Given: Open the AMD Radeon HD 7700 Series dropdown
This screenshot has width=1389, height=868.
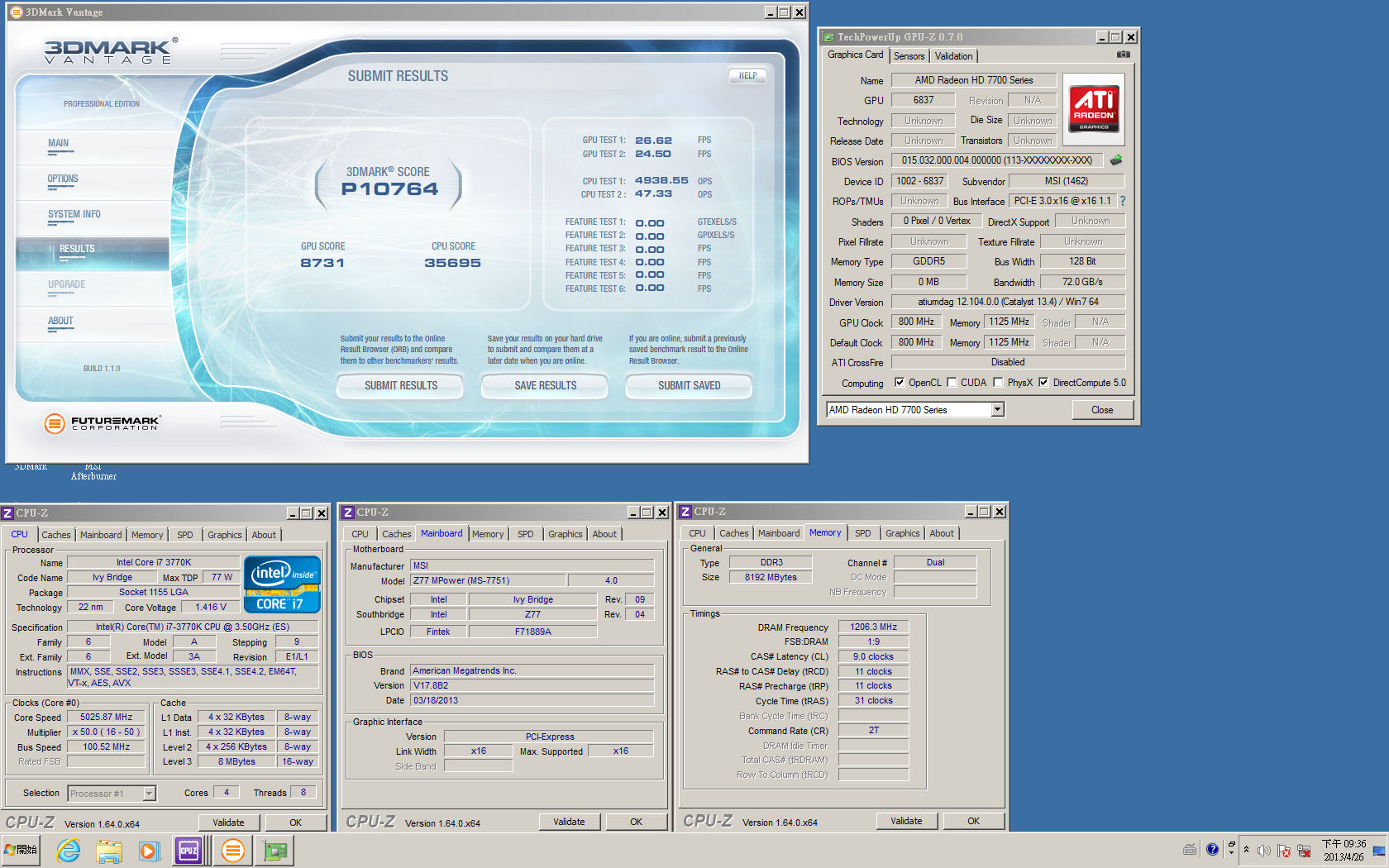Looking at the screenshot, I should (x=997, y=409).
